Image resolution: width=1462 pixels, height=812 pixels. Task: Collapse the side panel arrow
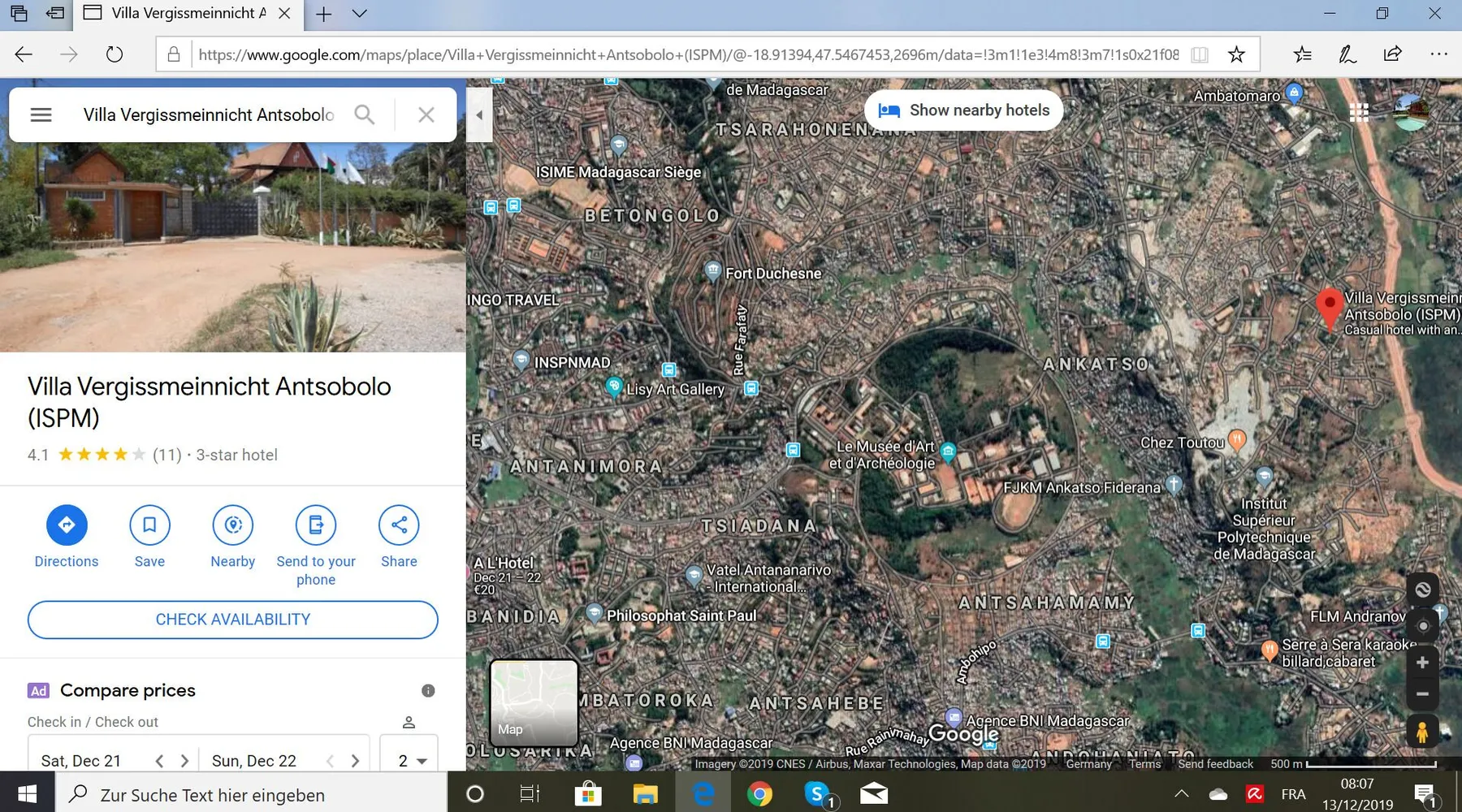click(479, 114)
